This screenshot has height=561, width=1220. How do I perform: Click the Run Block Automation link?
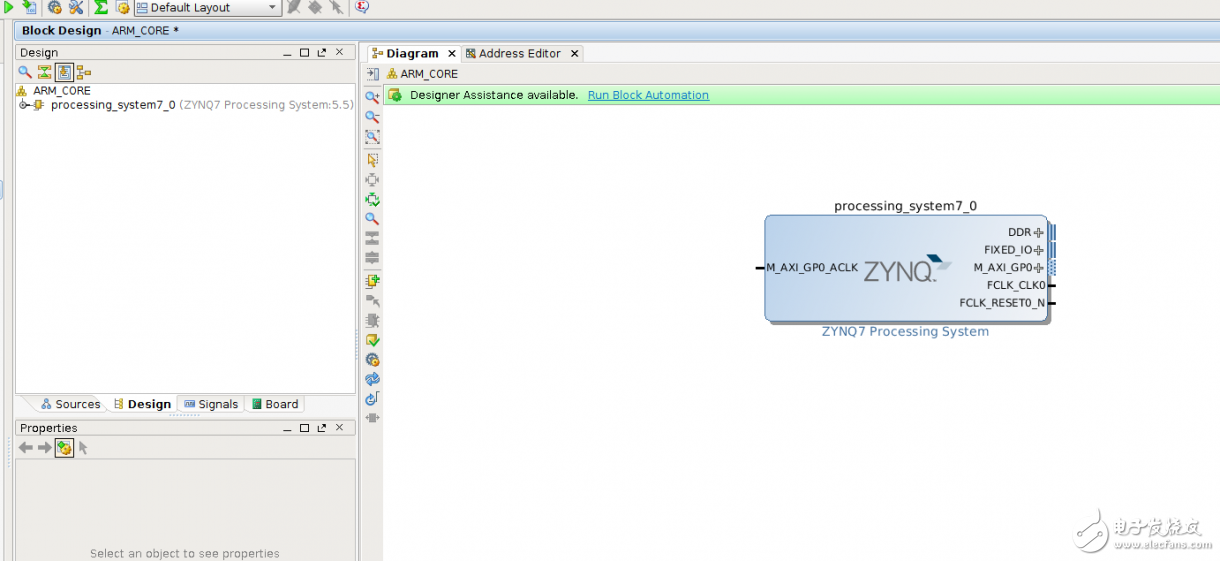point(648,95)
